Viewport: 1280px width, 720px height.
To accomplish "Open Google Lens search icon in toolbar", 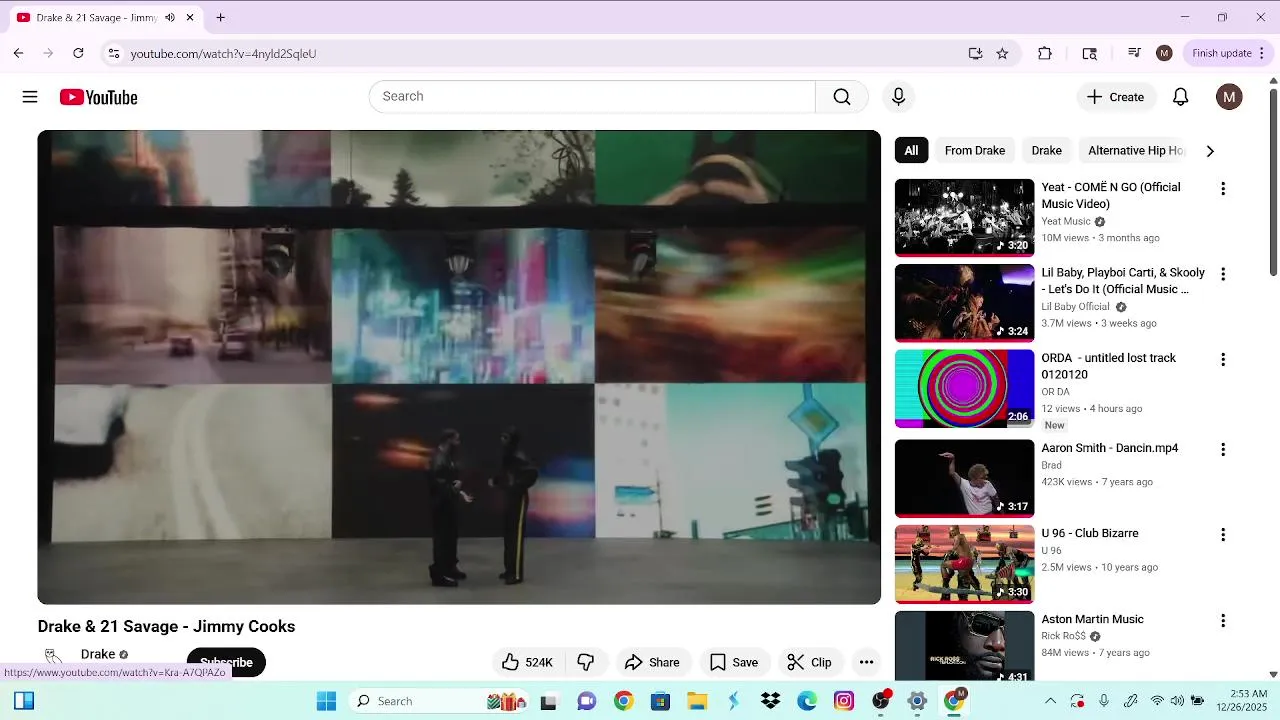I will point(1090,53).
